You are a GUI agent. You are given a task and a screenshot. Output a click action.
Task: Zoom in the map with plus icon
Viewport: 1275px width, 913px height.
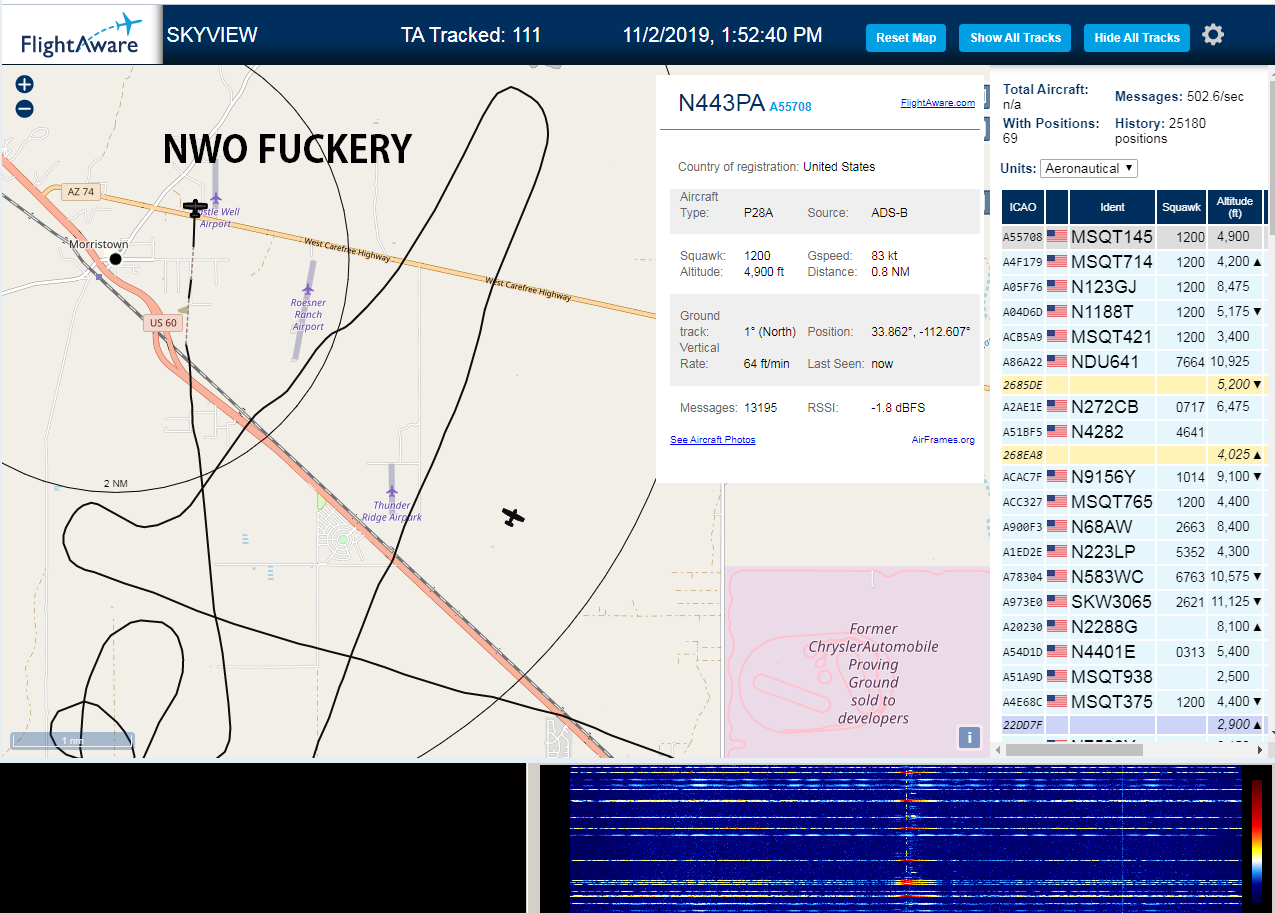pyautogui.click(x=25, y=85)
